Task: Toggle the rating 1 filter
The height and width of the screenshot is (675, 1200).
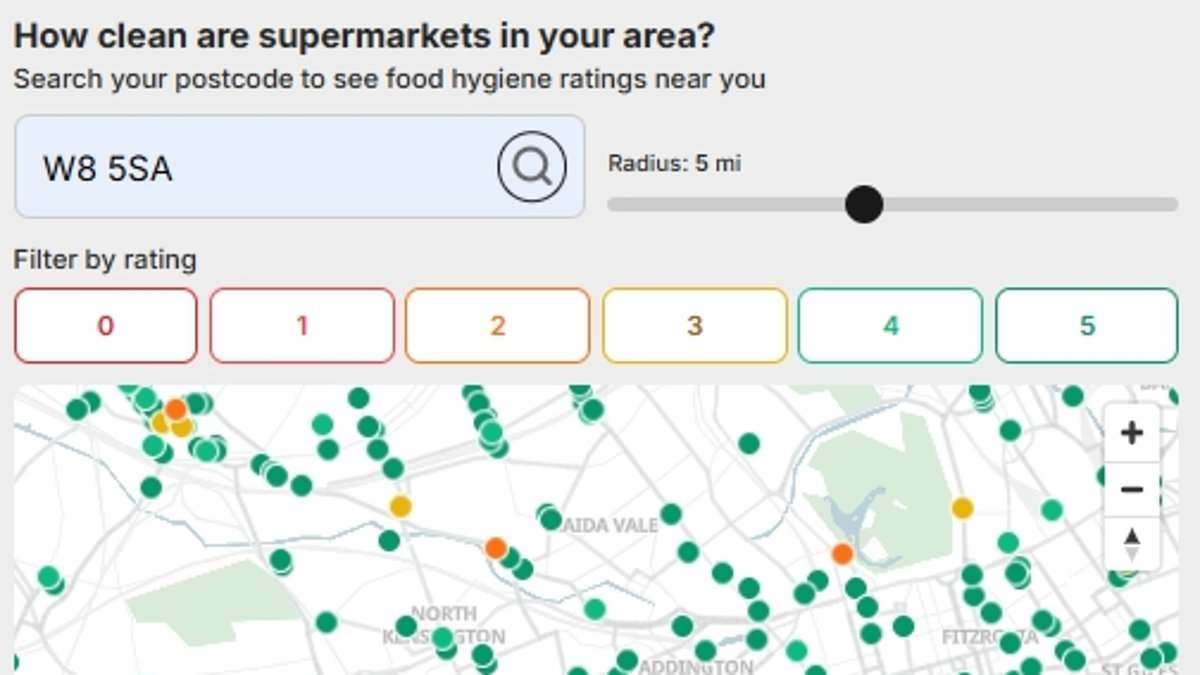Action: 300,325
